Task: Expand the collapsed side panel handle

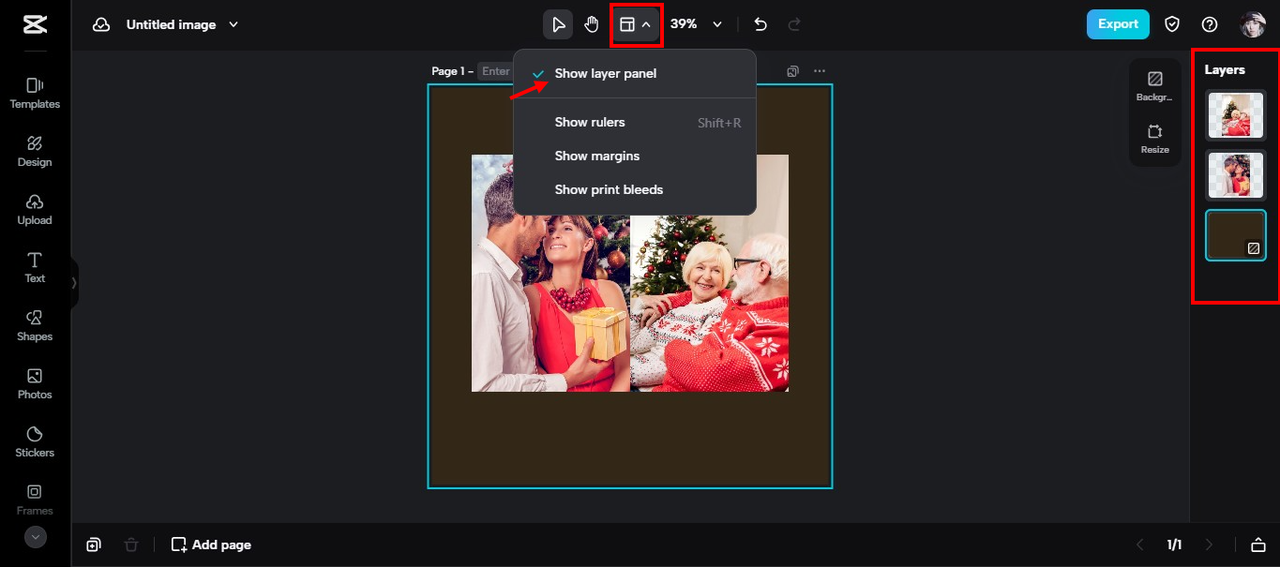Action: tap(74, 283)
